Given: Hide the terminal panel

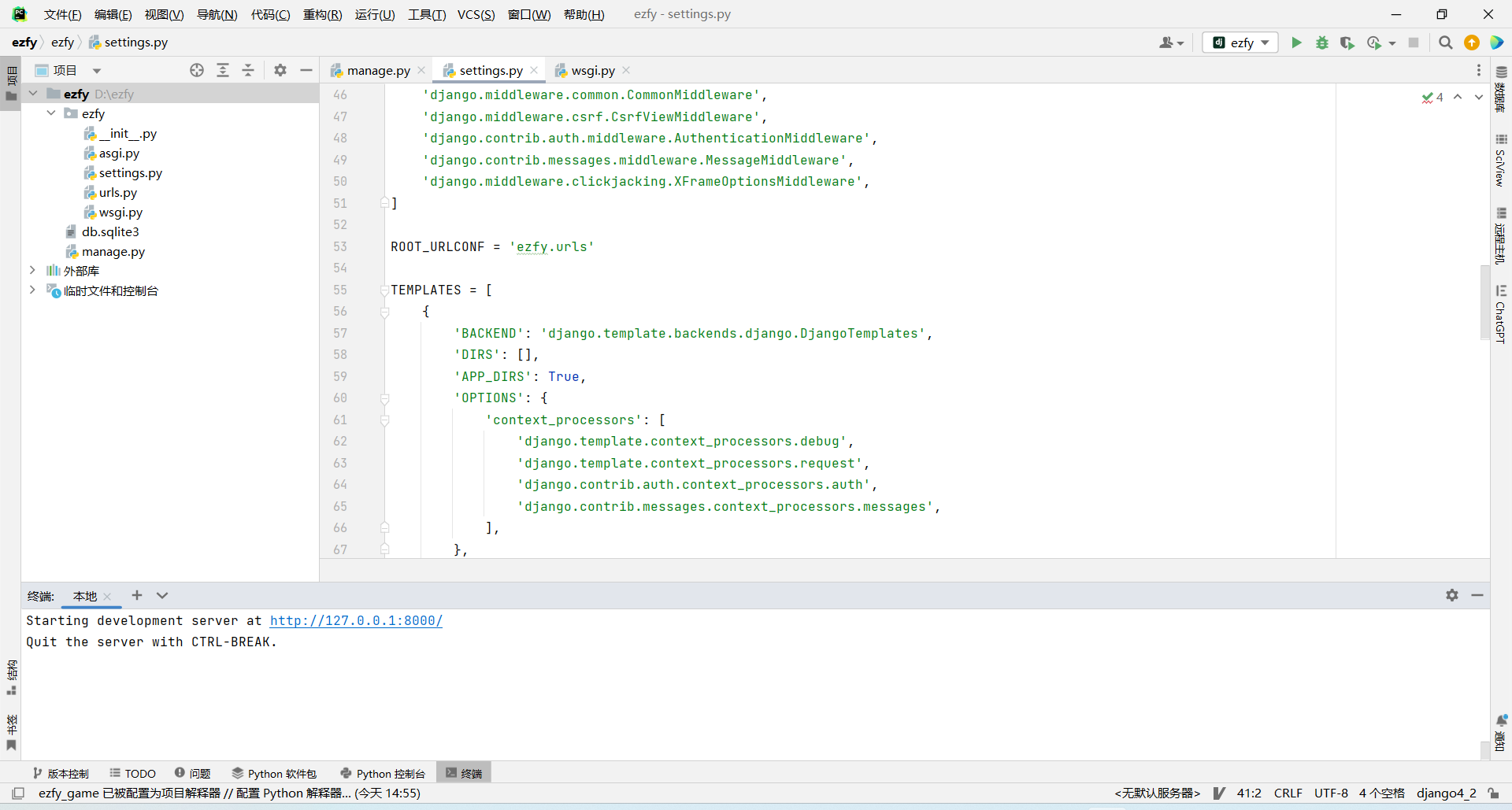Looking at the screenshot, I should tap(1477, 595).
